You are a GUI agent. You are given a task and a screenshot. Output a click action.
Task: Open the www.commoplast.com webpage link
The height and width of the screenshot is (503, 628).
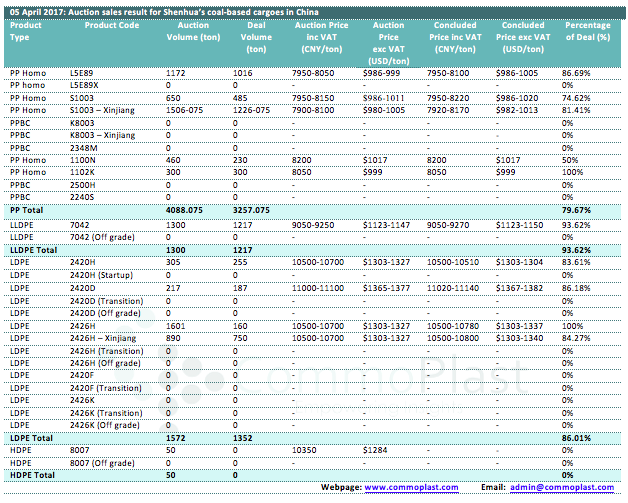pyautogui.click(x=411, y=487)
